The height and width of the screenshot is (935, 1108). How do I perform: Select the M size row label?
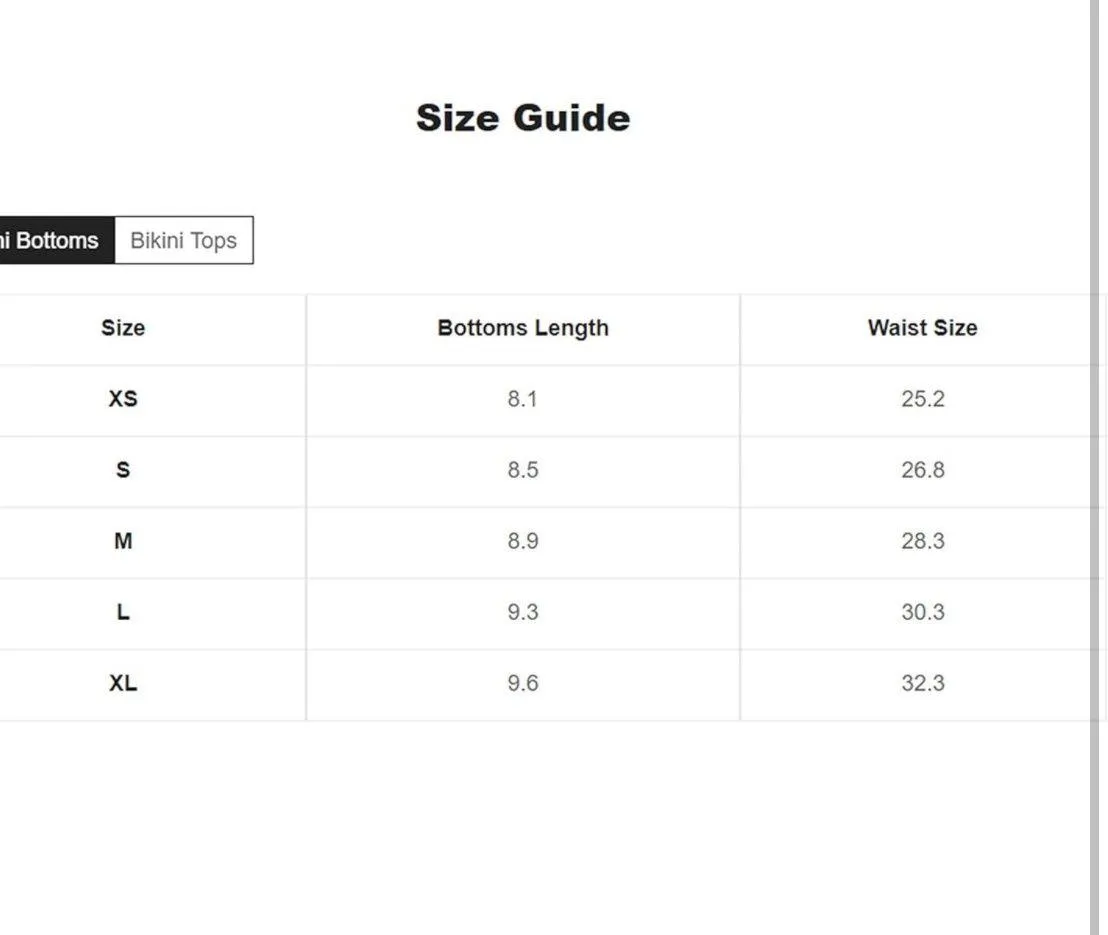point(123,541)
